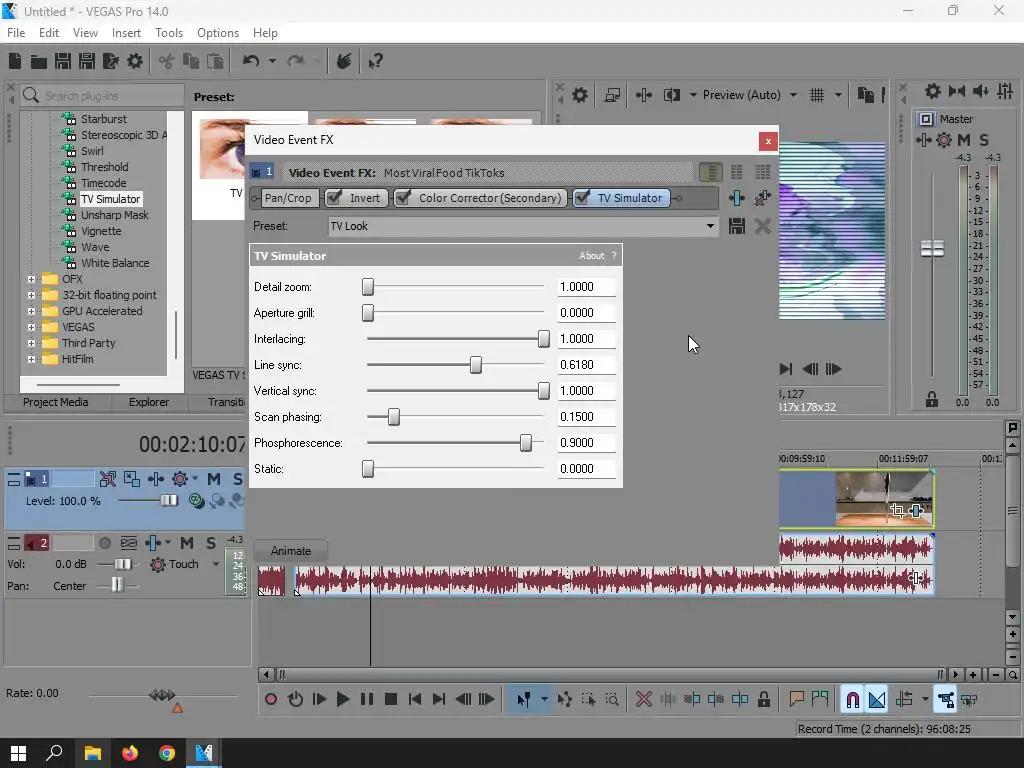
Task: Expand the GPU Accelerated folder
Action: [31, 312]
